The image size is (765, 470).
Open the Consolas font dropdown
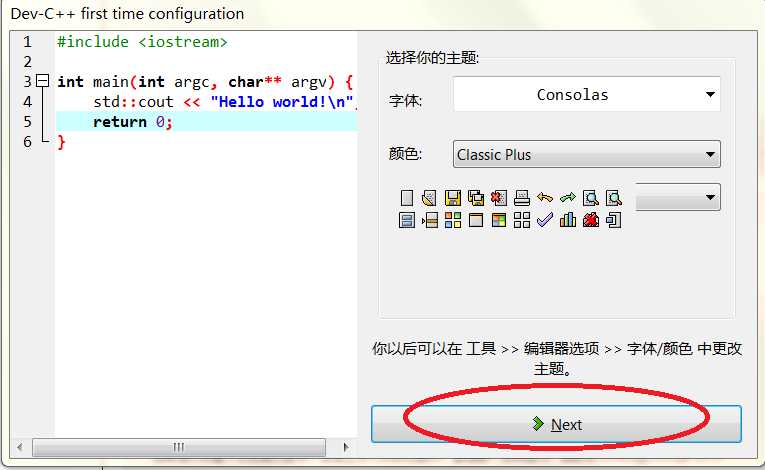click(x=586, y=94)
